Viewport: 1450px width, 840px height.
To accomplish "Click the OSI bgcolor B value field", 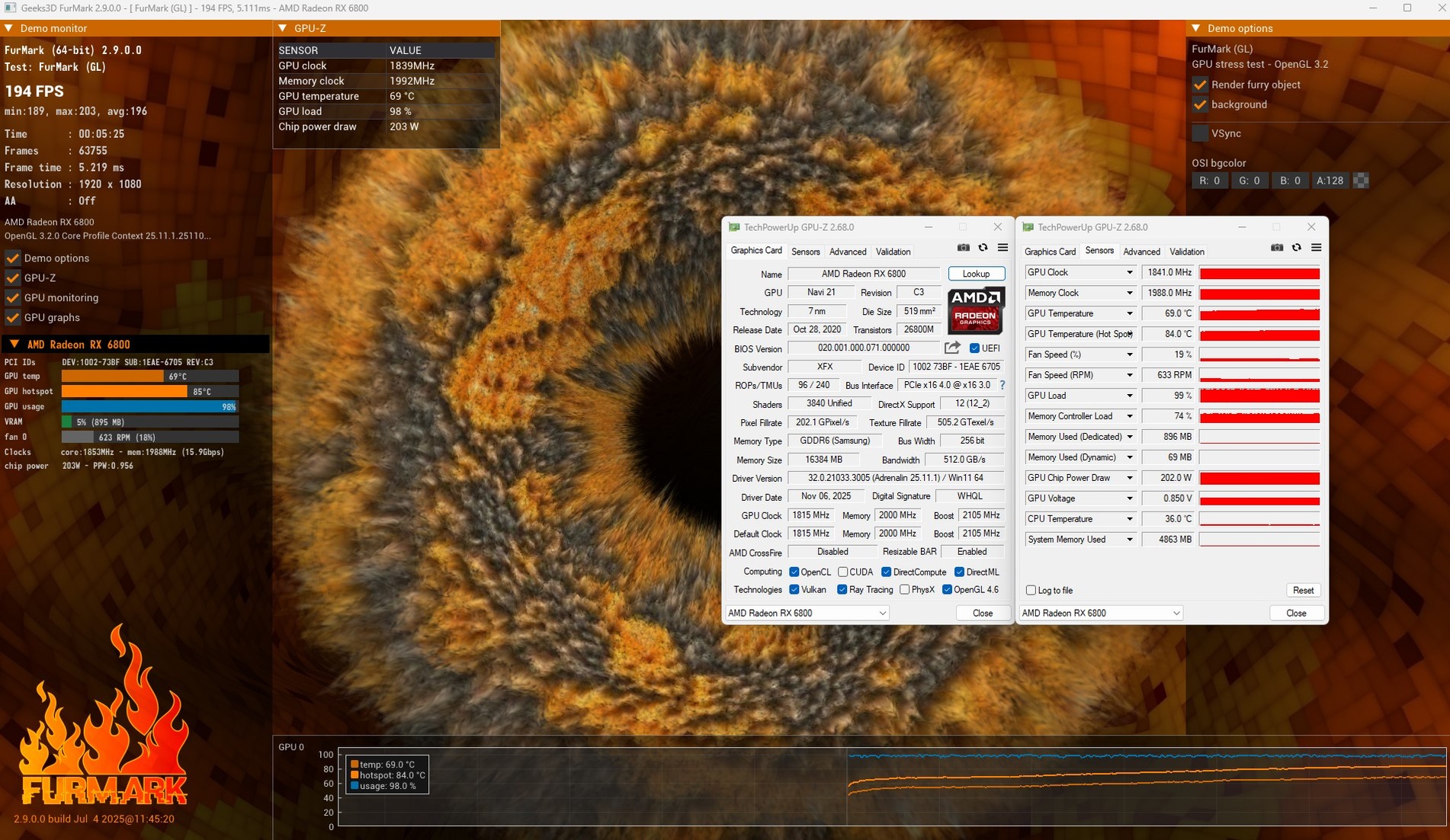I will (x=1290, y=181).
